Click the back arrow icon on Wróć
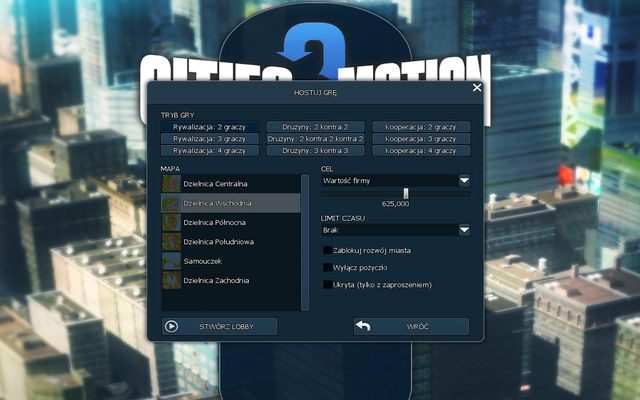 click(x=363, y=326)
